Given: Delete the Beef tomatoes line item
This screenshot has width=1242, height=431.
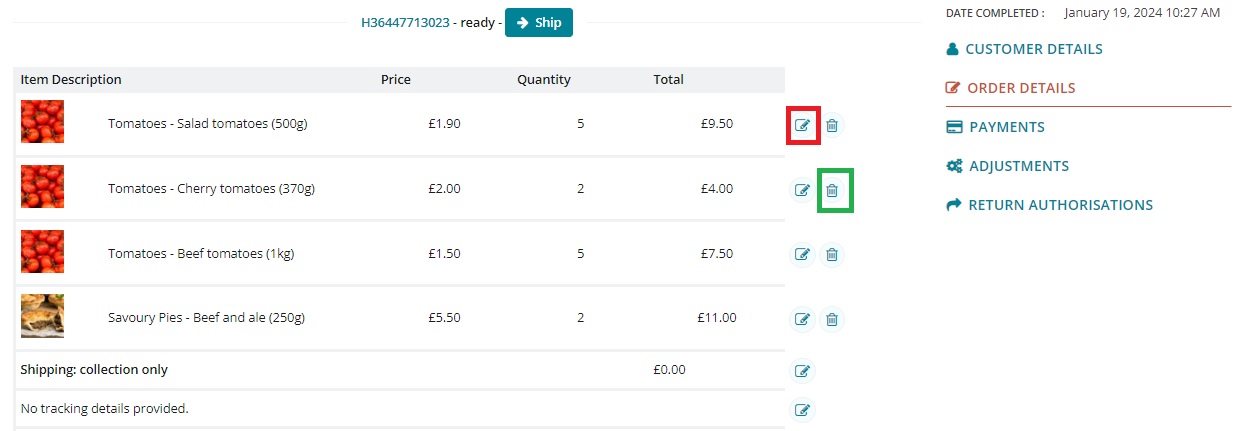Looking at the screenshot, I should [x=832, y=254].
